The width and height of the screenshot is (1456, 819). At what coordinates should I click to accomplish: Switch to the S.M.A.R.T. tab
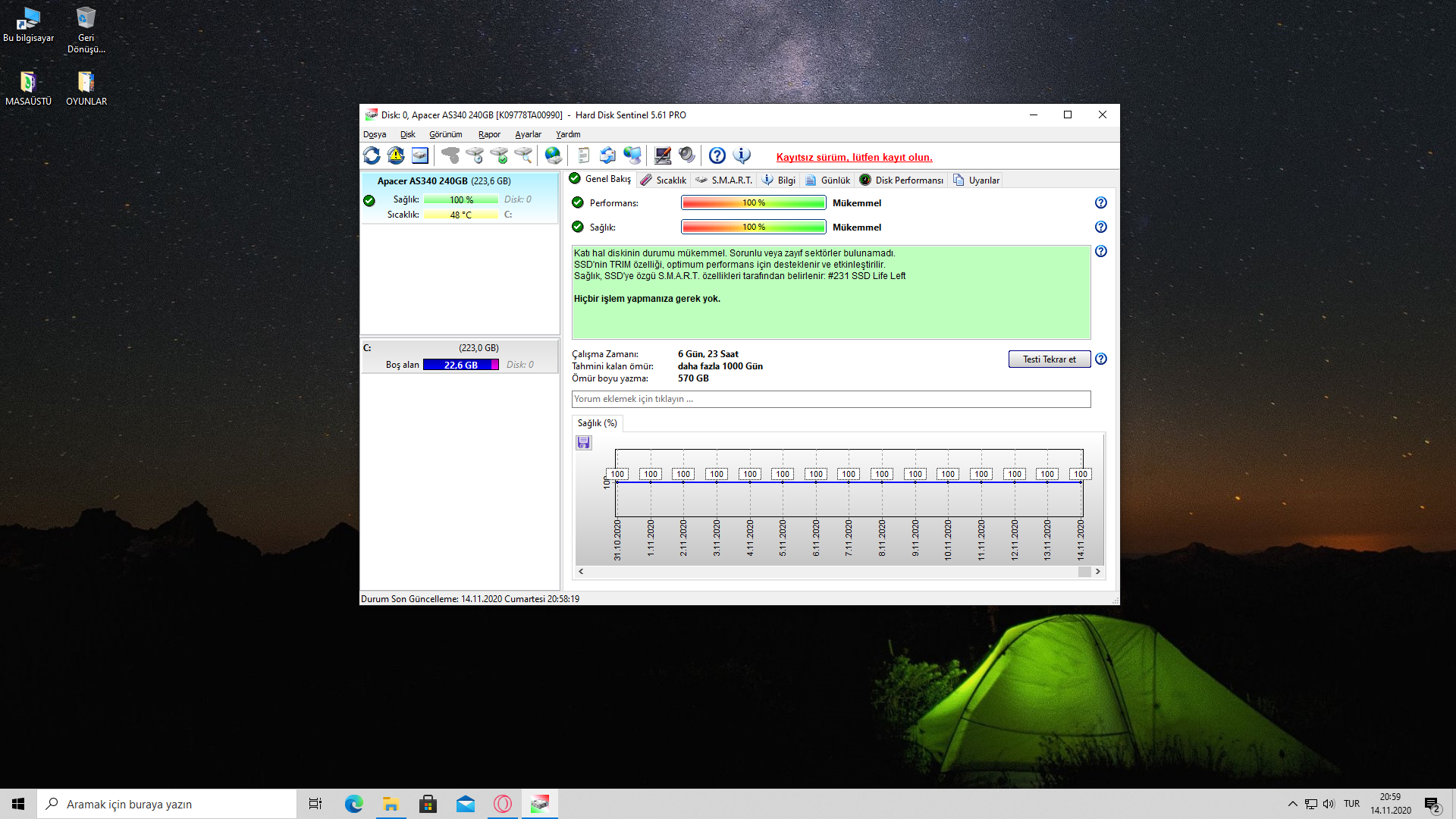coord(724,180)
